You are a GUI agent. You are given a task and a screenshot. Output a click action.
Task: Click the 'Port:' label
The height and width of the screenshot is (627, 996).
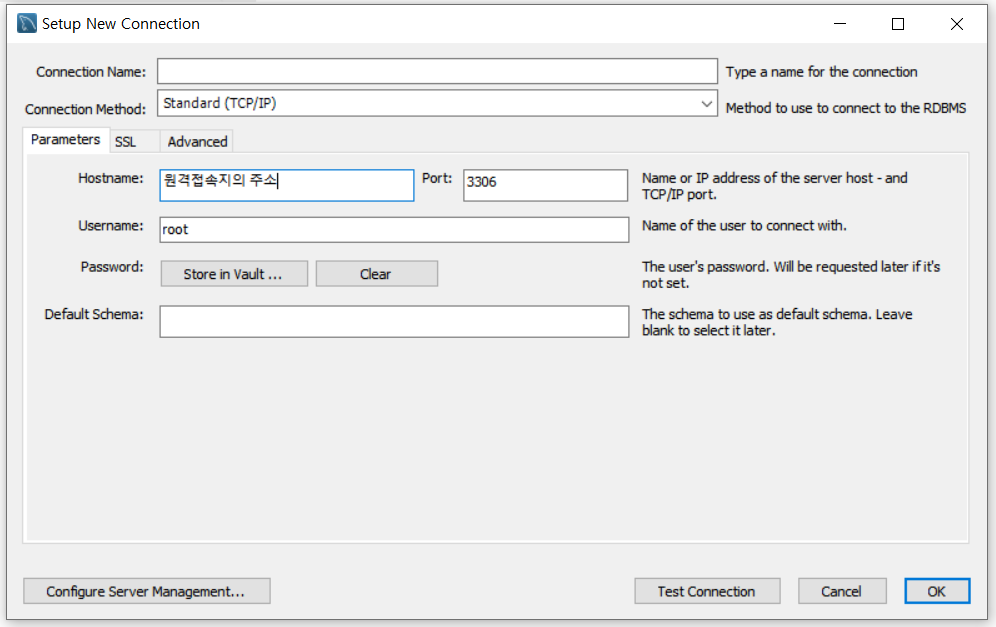click(437, 179)
